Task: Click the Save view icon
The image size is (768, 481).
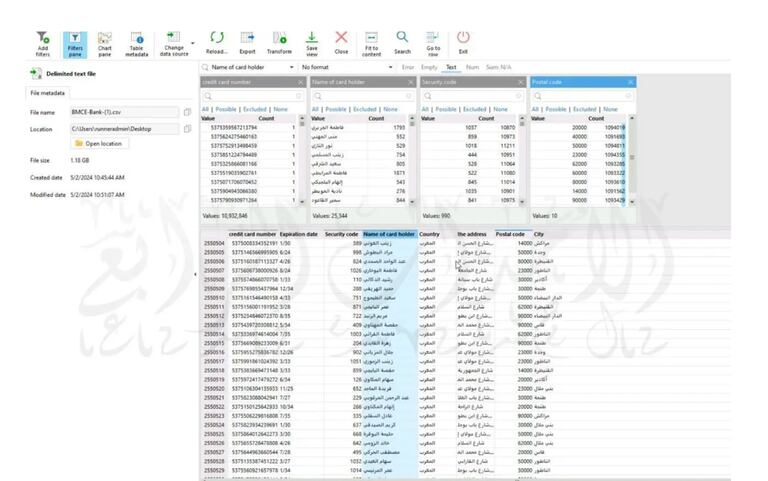Action: 312,41
